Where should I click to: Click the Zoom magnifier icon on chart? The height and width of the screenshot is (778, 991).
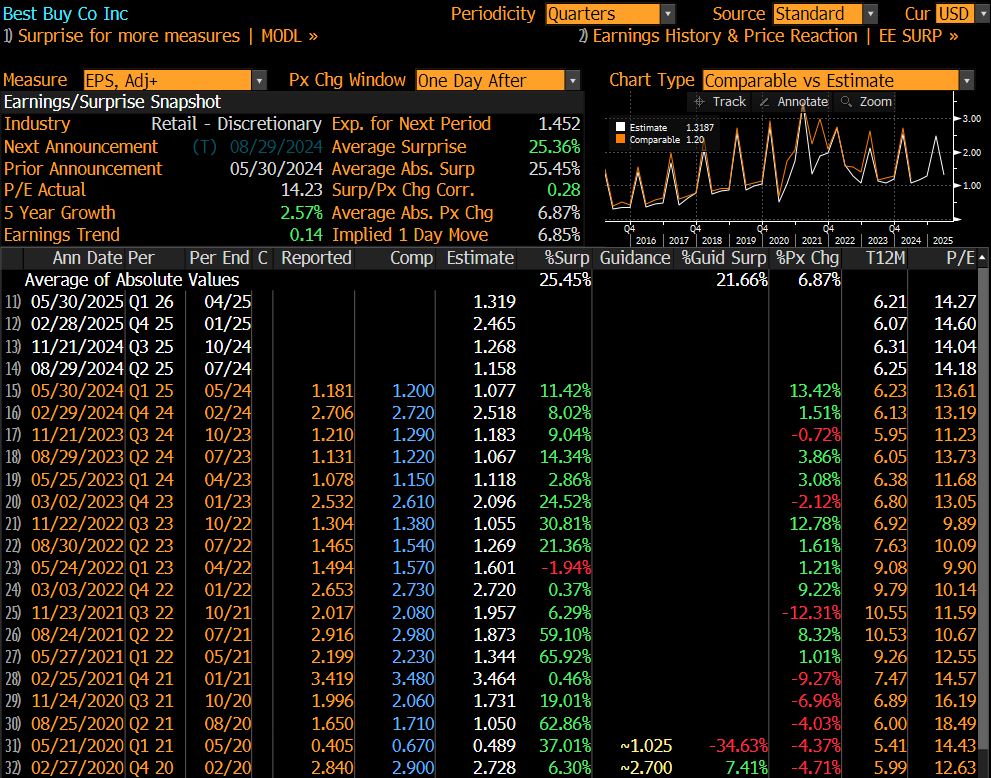point(846,102)
